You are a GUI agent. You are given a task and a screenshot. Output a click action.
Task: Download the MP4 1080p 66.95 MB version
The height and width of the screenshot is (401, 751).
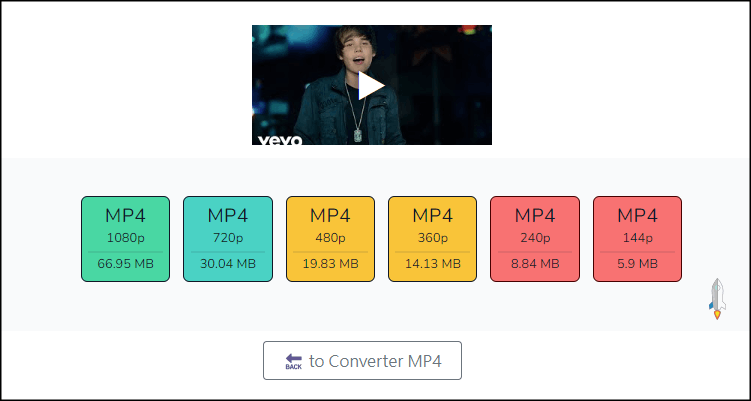pyautogui.click(x=125, y=239)
